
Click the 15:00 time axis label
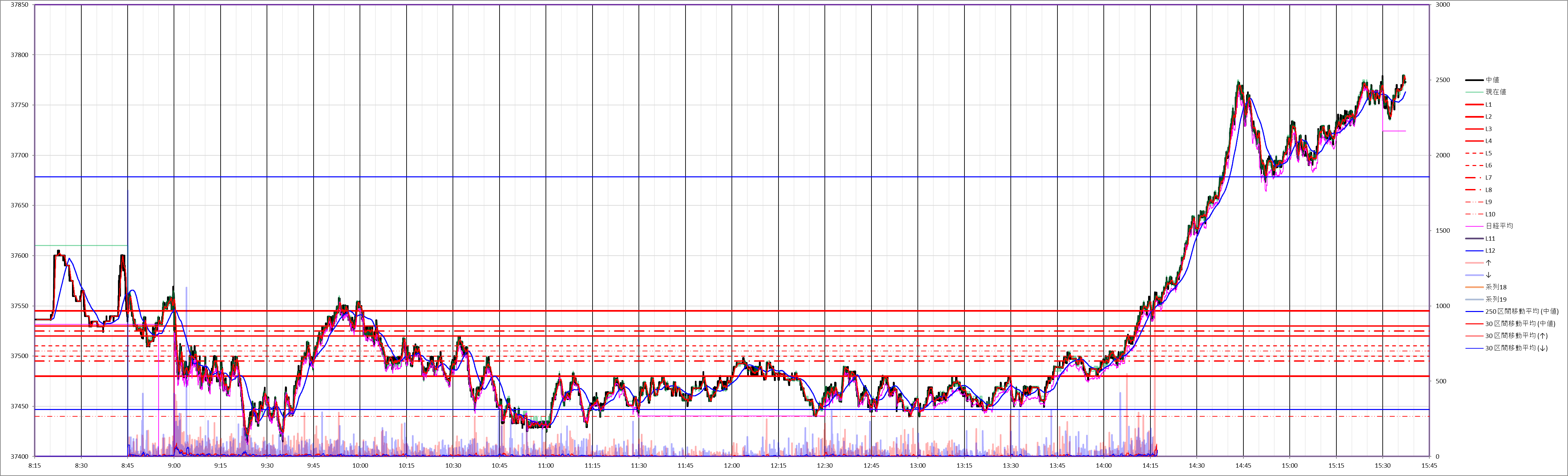[1290, 466]
